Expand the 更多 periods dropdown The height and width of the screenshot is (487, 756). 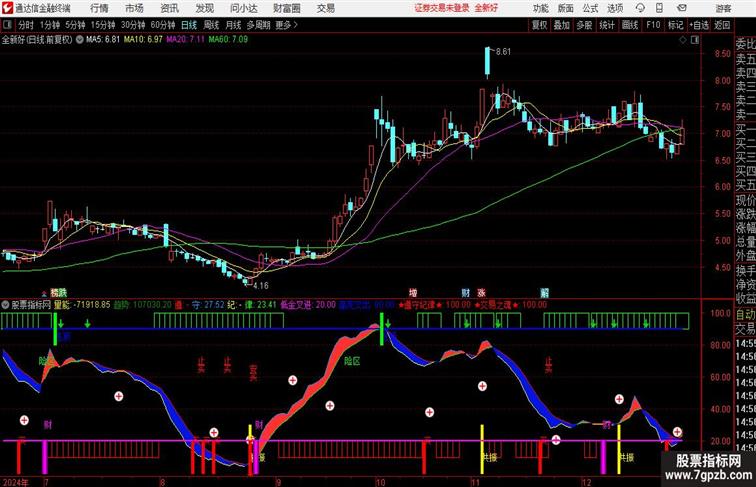(286, 25)
